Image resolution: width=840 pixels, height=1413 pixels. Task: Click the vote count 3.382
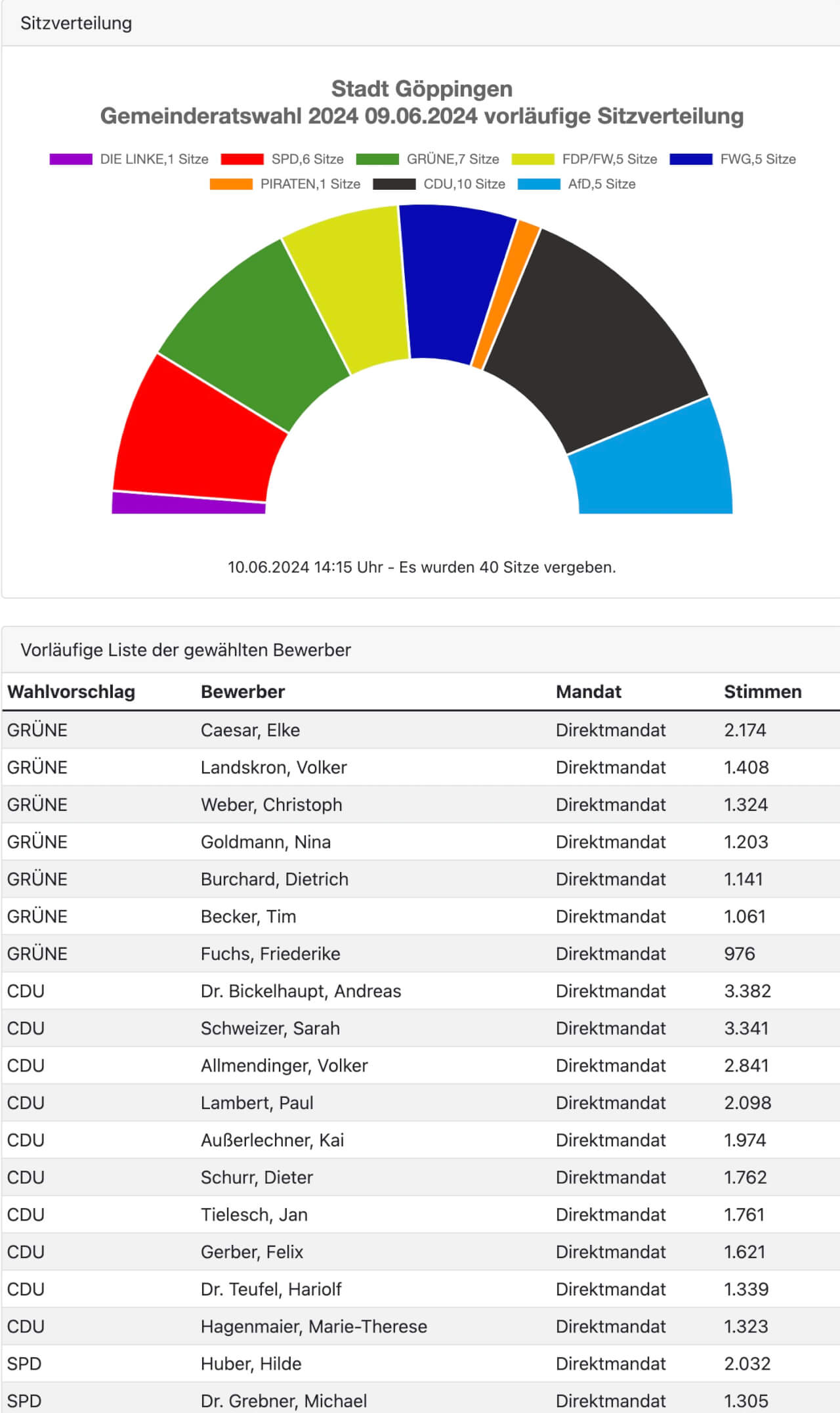click(747, 991)
